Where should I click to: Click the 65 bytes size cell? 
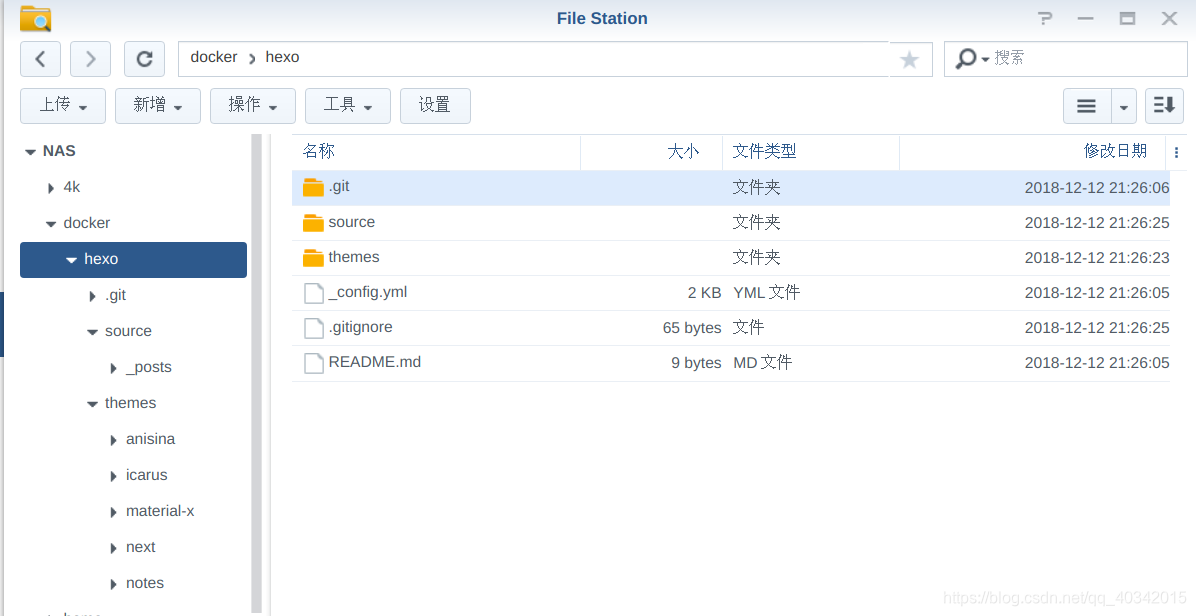coord(692,328)
